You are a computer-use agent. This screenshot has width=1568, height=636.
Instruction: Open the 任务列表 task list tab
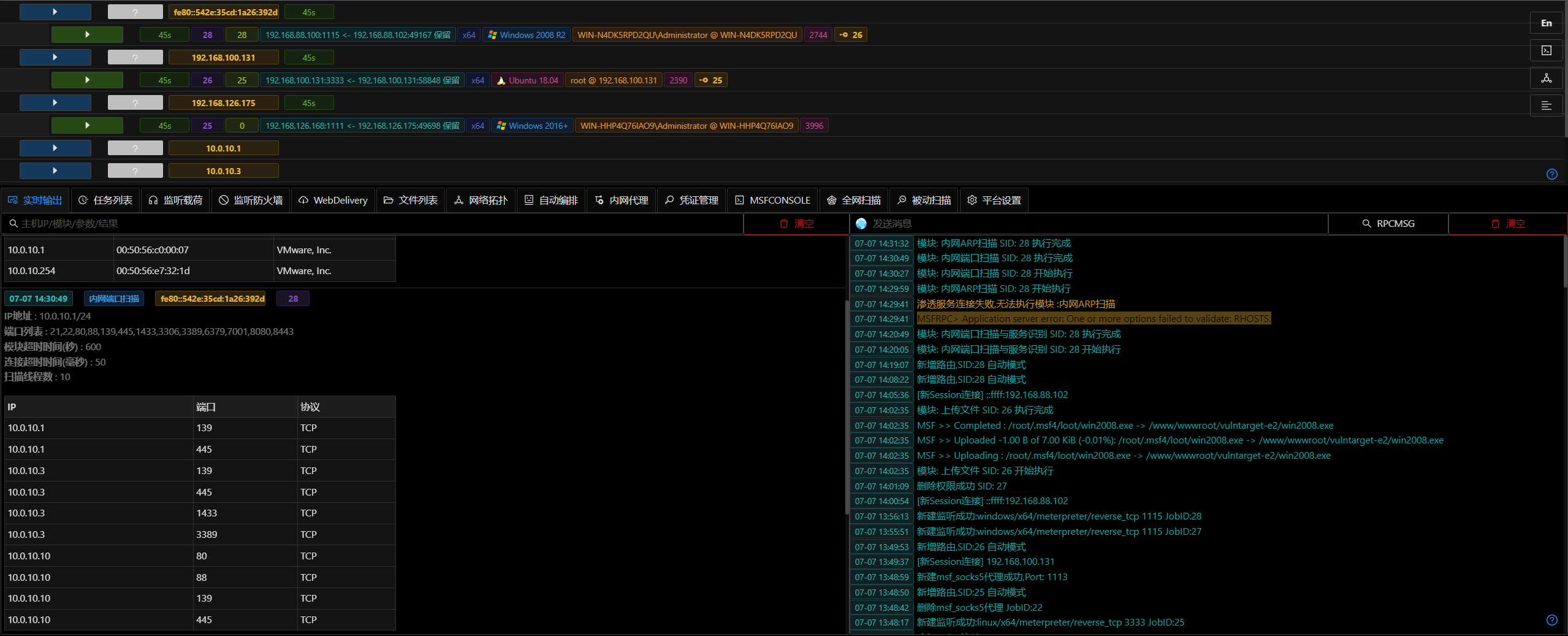point(106,201)
